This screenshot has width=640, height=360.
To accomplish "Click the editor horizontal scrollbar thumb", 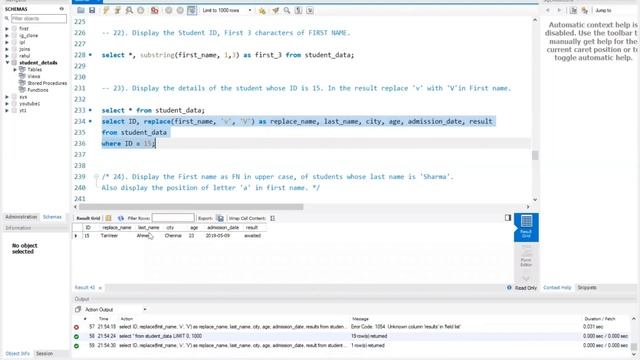I will [191, 207].
